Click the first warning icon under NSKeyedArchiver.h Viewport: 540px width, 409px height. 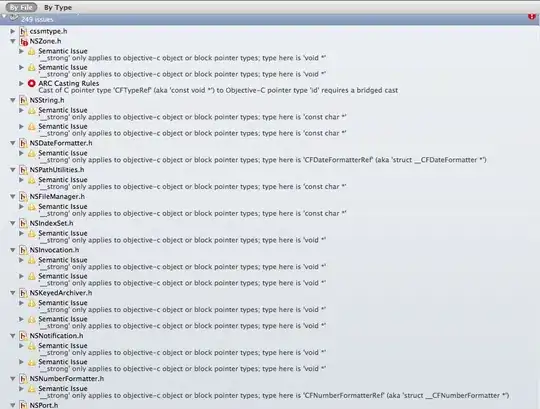(32, 303)
